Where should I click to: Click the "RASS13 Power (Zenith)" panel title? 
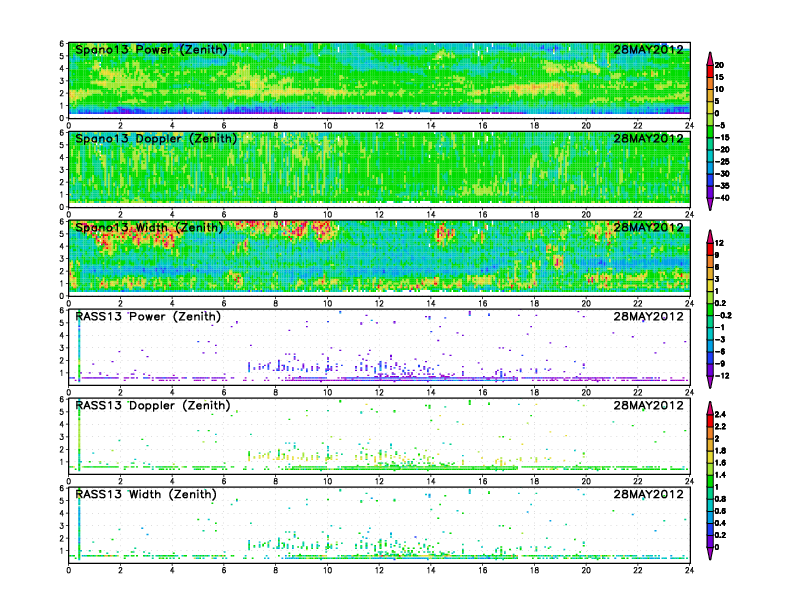(148, 317)
